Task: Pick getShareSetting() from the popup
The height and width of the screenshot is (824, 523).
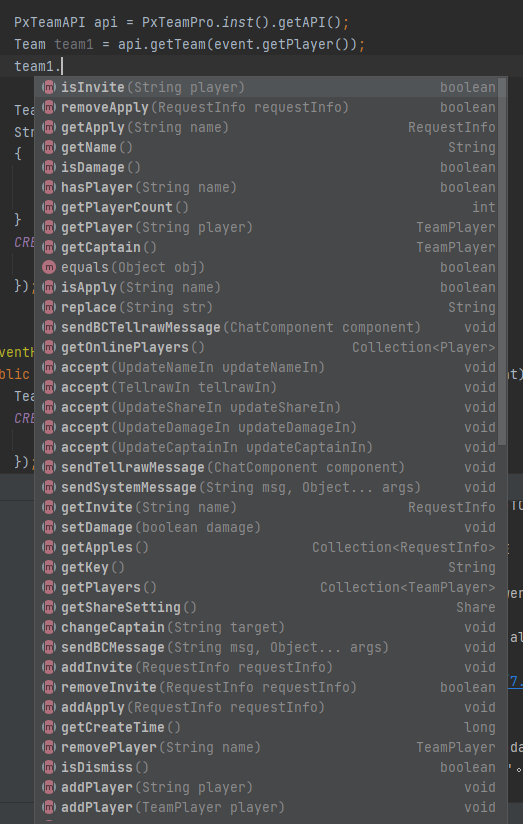Action: [268, 607]
